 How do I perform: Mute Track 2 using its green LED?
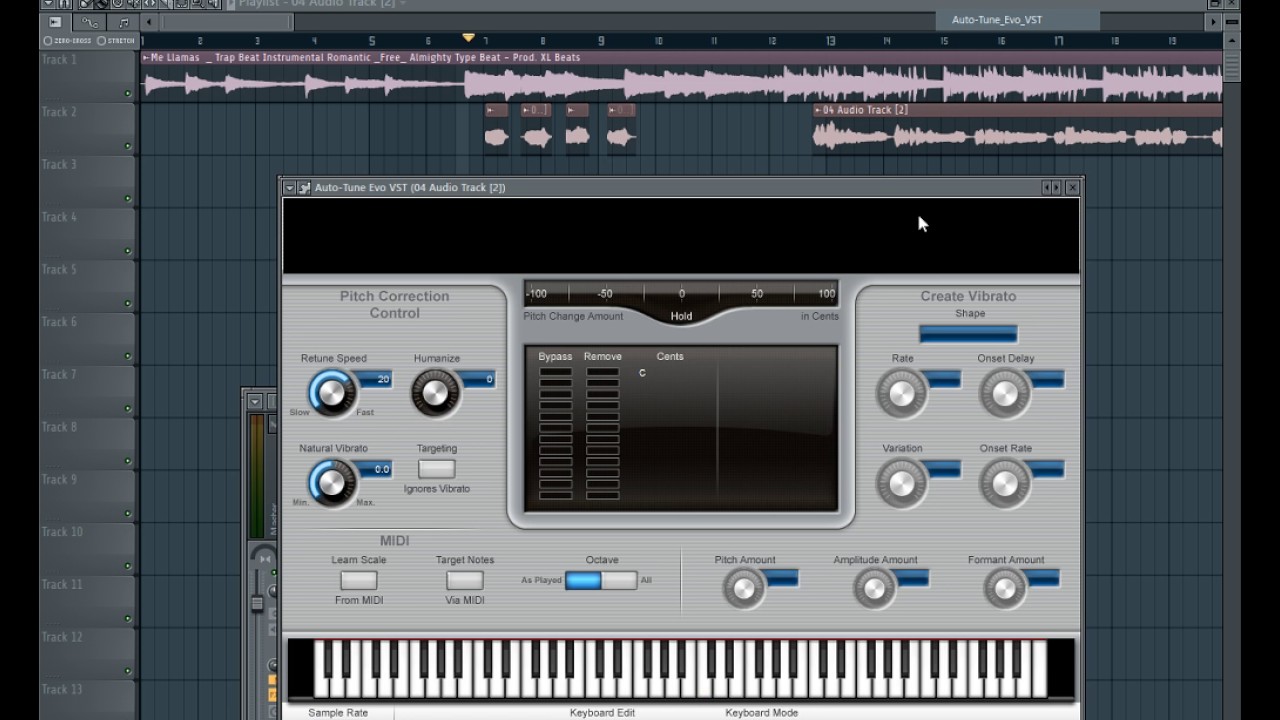pos(128,146)
